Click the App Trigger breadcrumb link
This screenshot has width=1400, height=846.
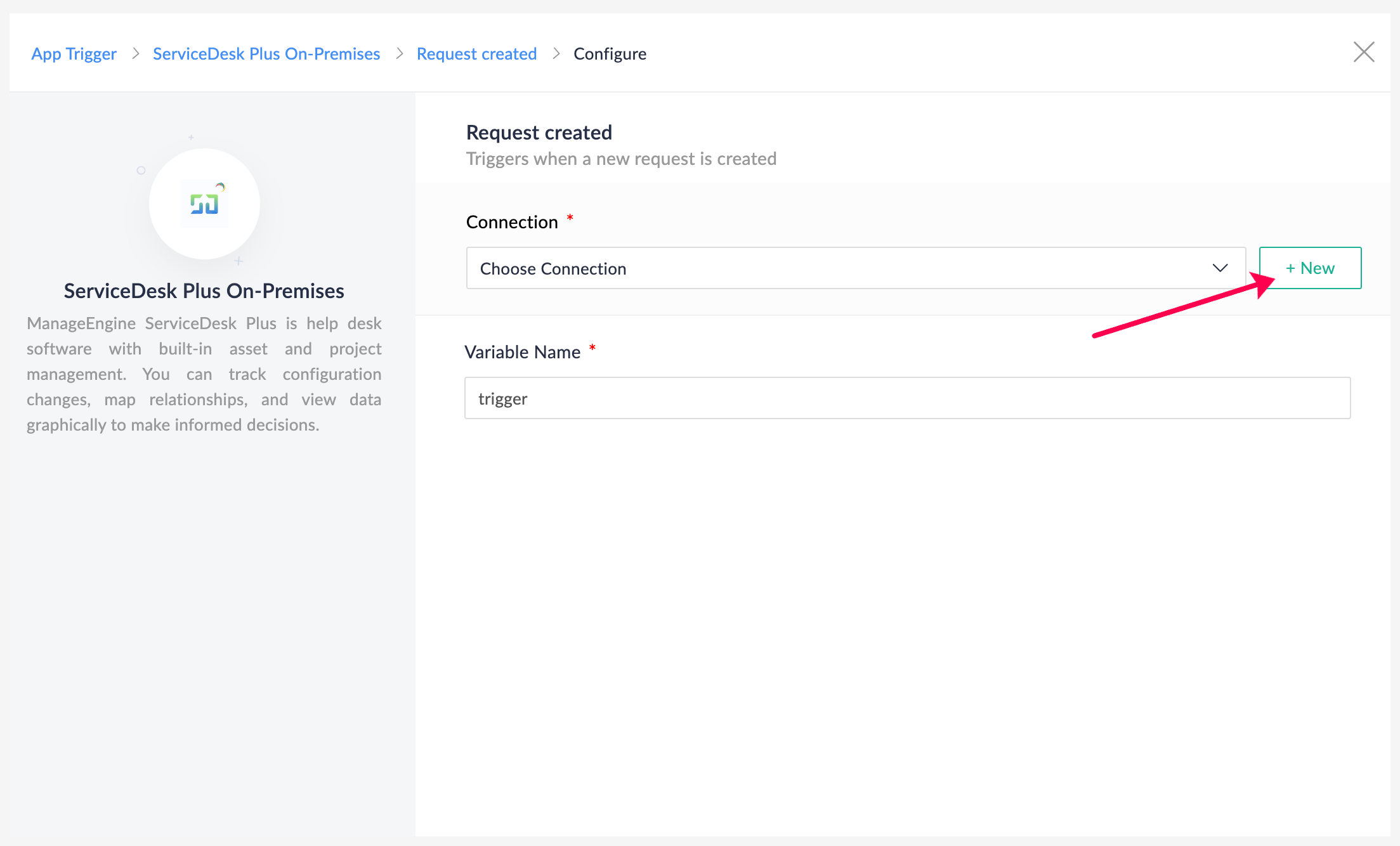point(74,54)
